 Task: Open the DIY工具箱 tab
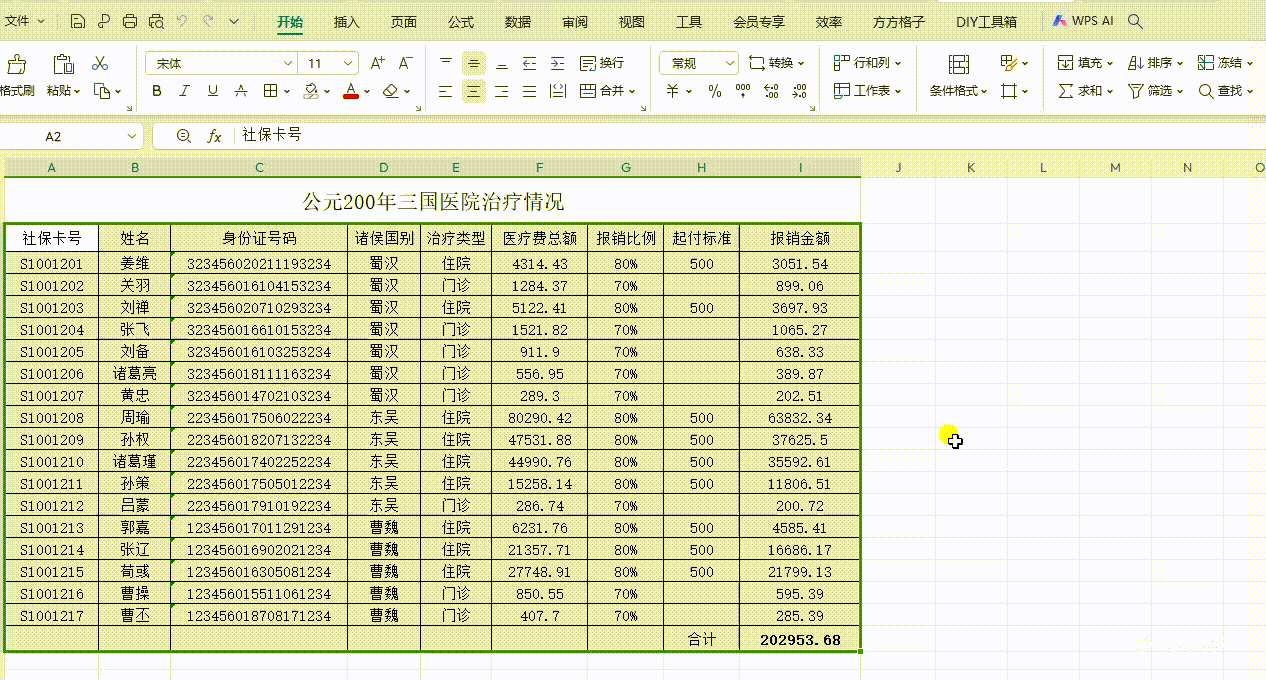pyautogui.click(x=986, y=21)
